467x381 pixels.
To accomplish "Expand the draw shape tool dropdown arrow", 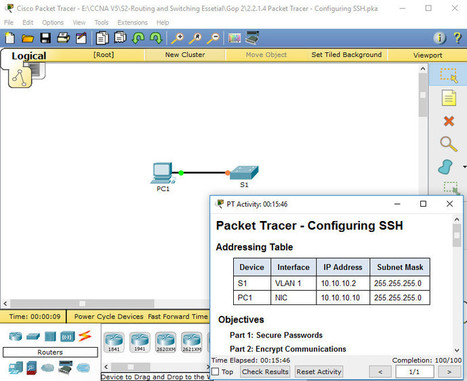I will pos(464,167).
